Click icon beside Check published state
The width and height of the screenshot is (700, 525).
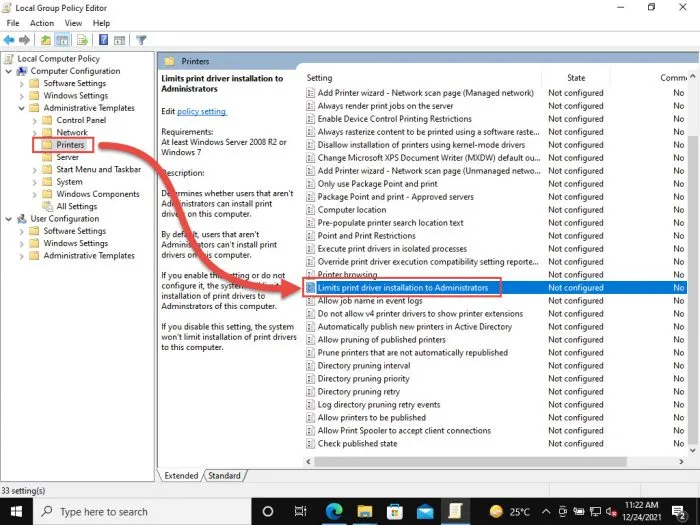(310, 444)
